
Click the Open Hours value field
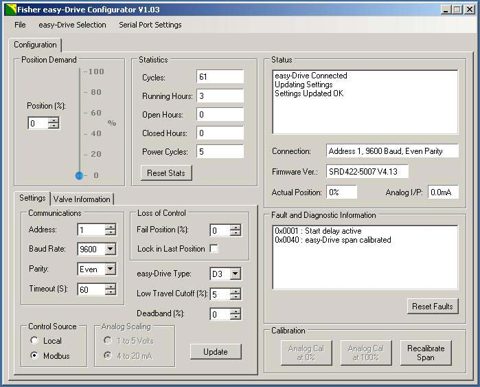click(220, 115)
